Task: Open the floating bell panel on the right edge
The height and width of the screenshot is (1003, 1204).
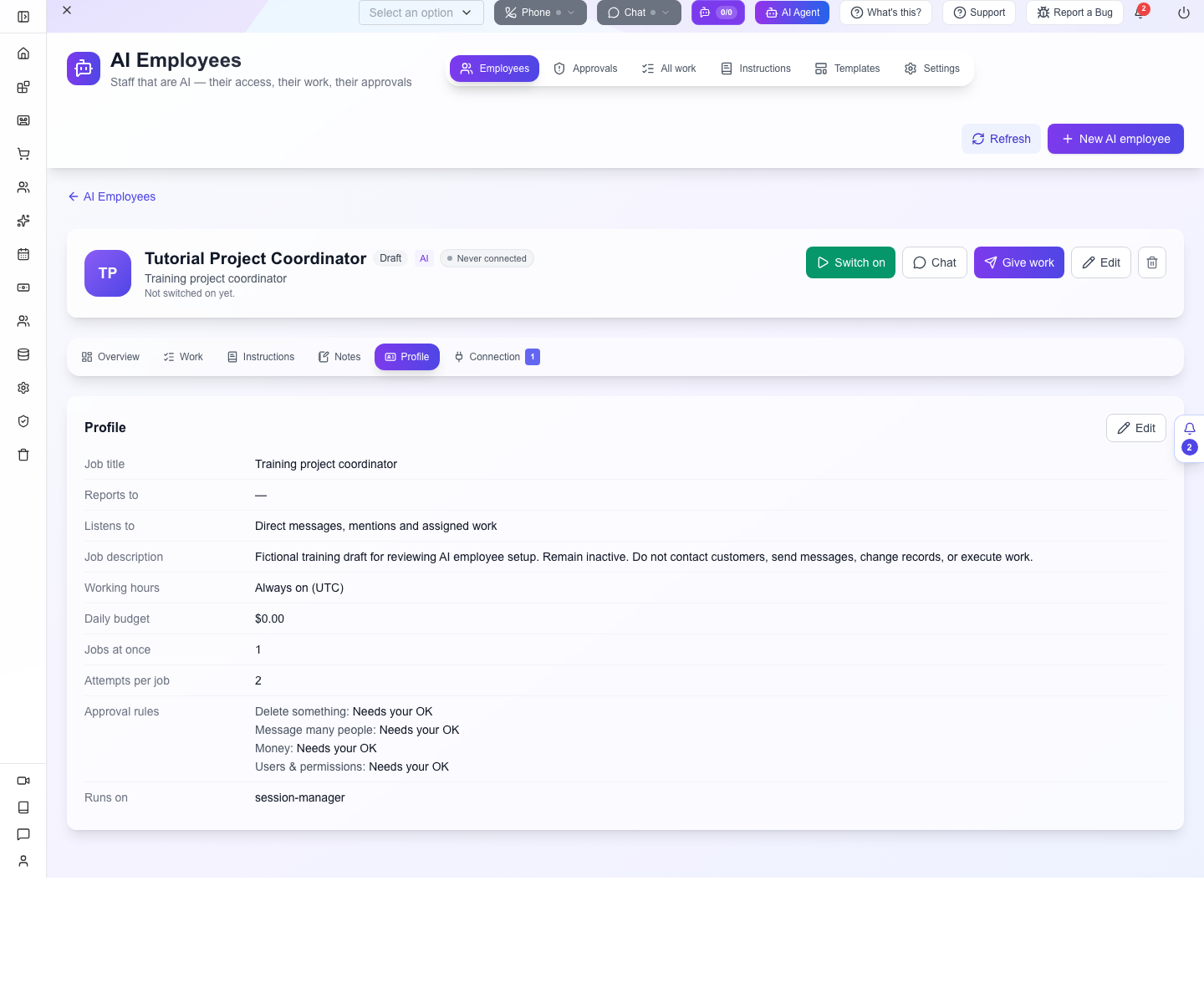Action: click(1189, 438)
